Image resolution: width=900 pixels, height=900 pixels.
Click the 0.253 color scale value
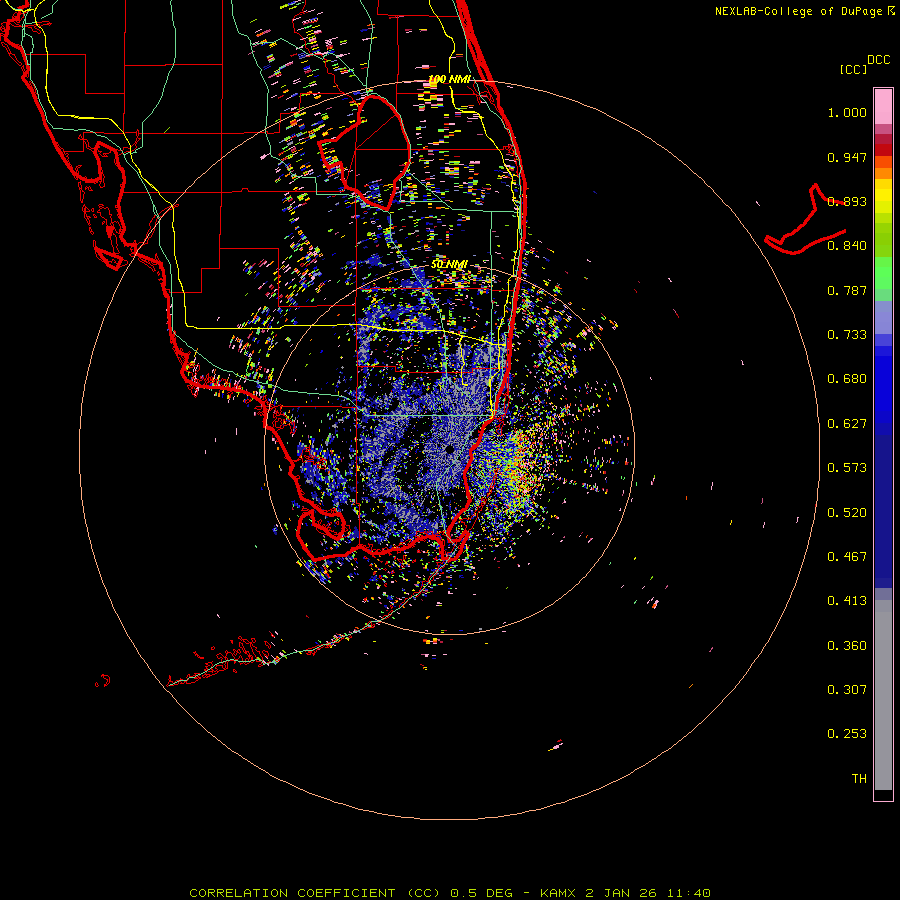click(x=847, y=734)
